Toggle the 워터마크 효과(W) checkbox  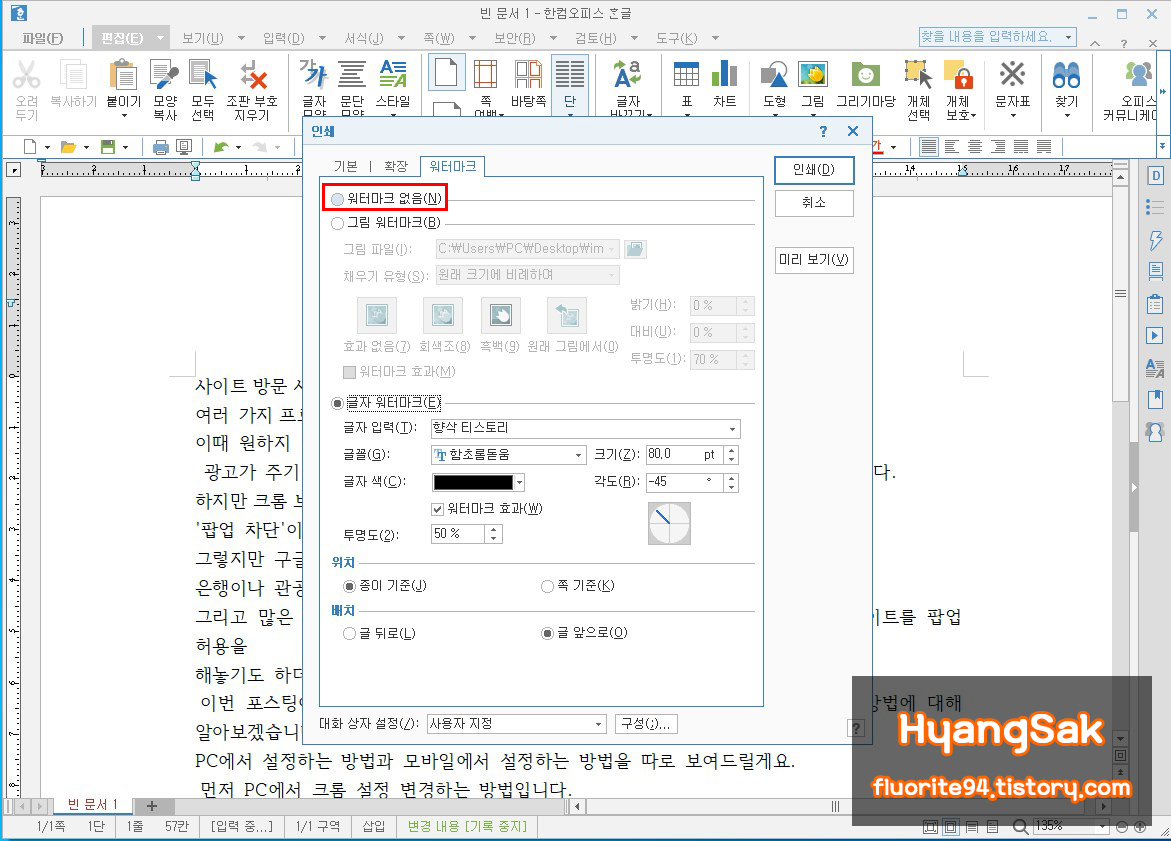tap(438, 509)
